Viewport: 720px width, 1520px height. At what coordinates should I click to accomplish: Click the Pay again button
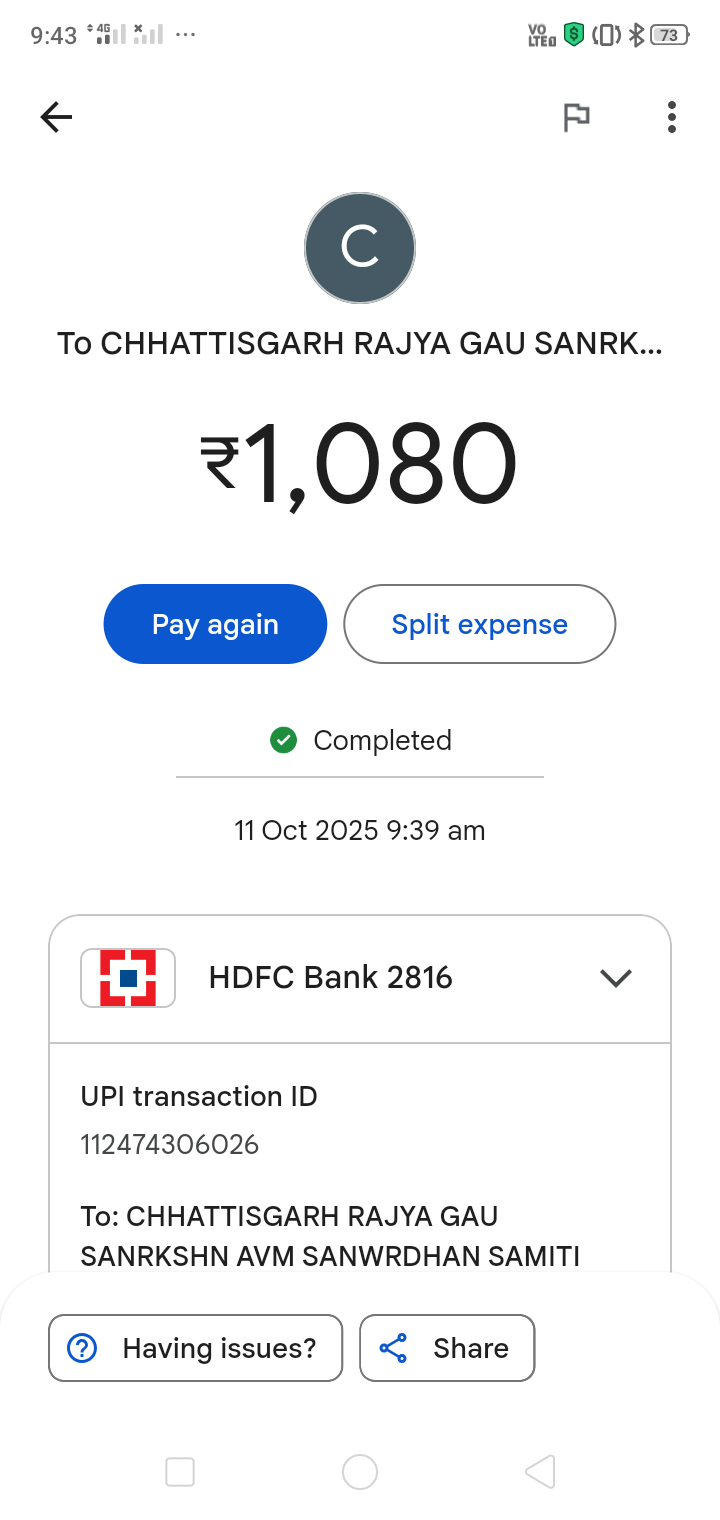click(x=215, y=624)
